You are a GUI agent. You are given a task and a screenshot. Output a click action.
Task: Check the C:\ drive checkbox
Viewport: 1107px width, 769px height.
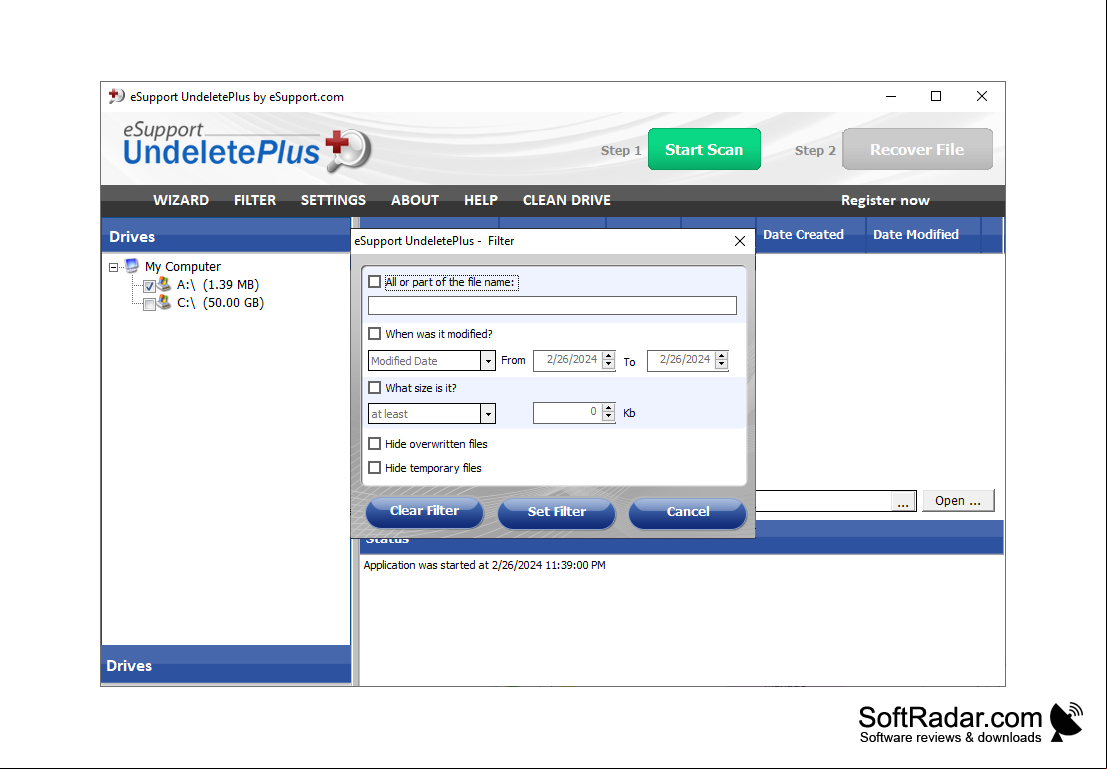(x=149, y=304)
